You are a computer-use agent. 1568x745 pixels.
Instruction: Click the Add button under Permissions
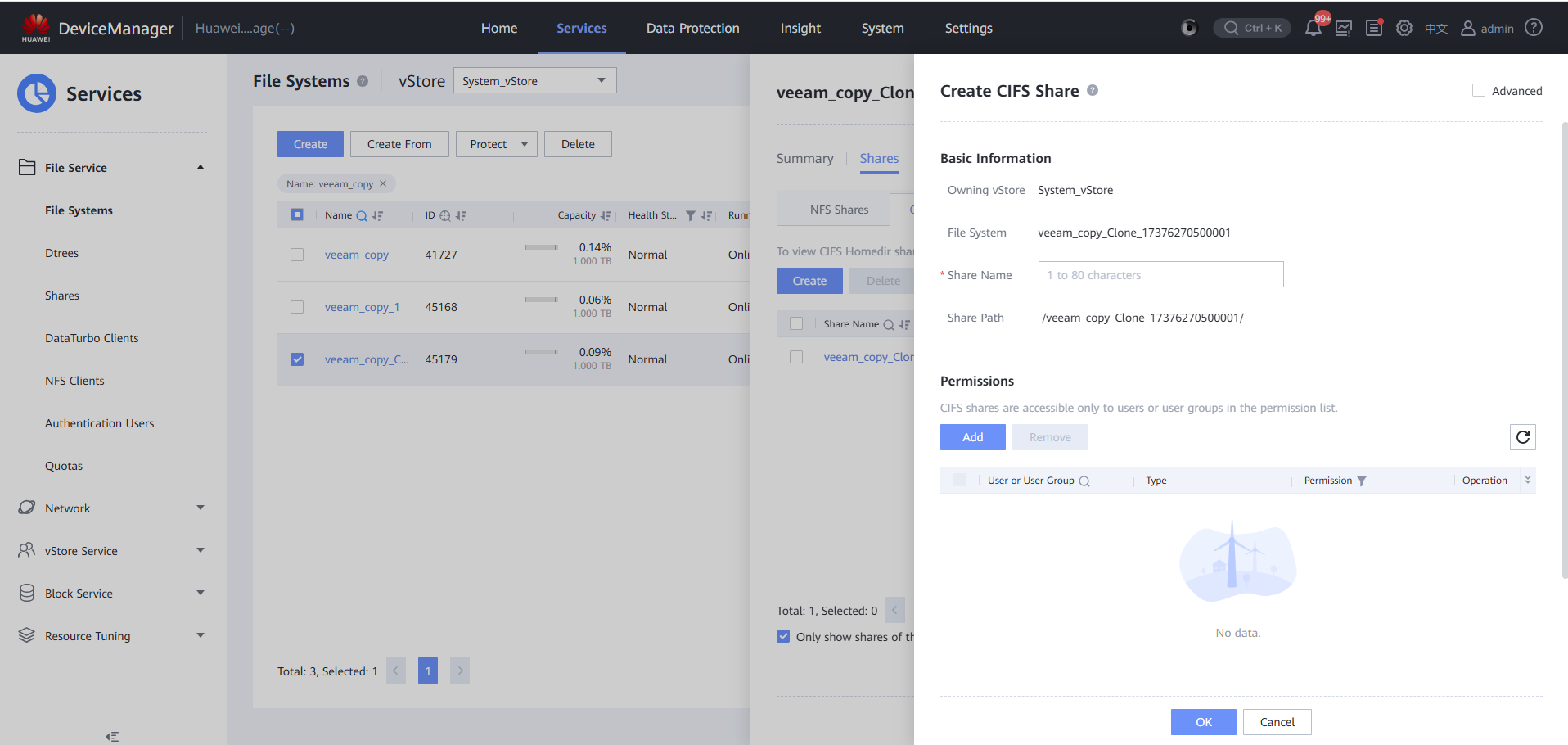click(972, 437)
